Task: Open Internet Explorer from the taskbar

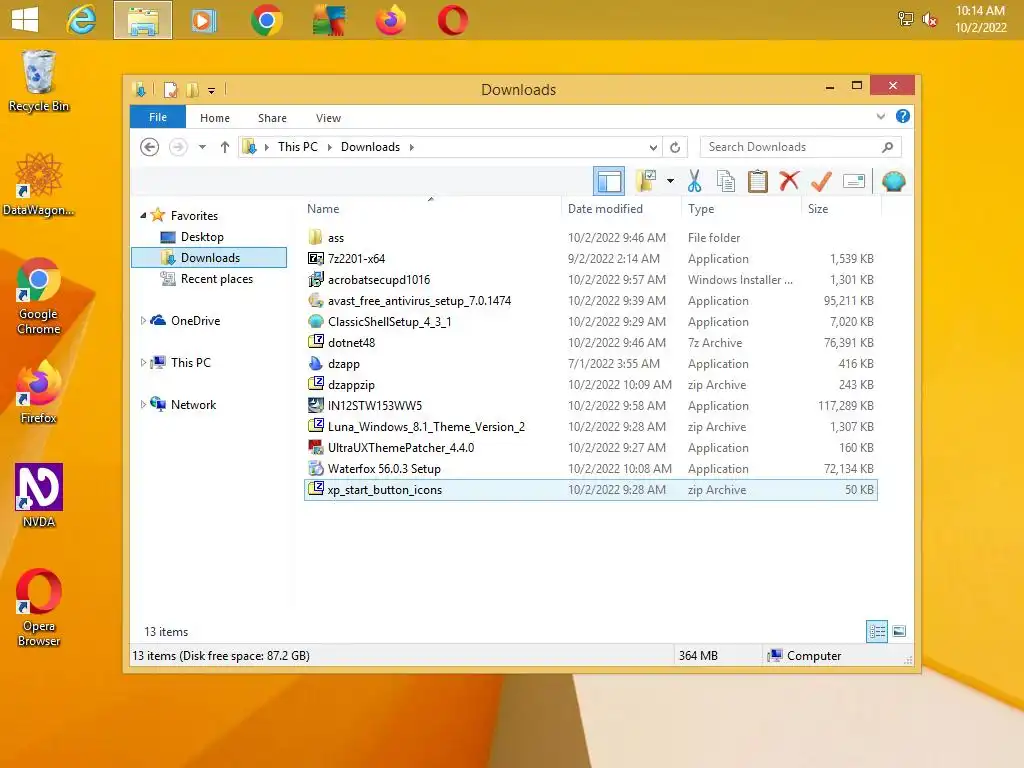Action: [x=81, y=20]
